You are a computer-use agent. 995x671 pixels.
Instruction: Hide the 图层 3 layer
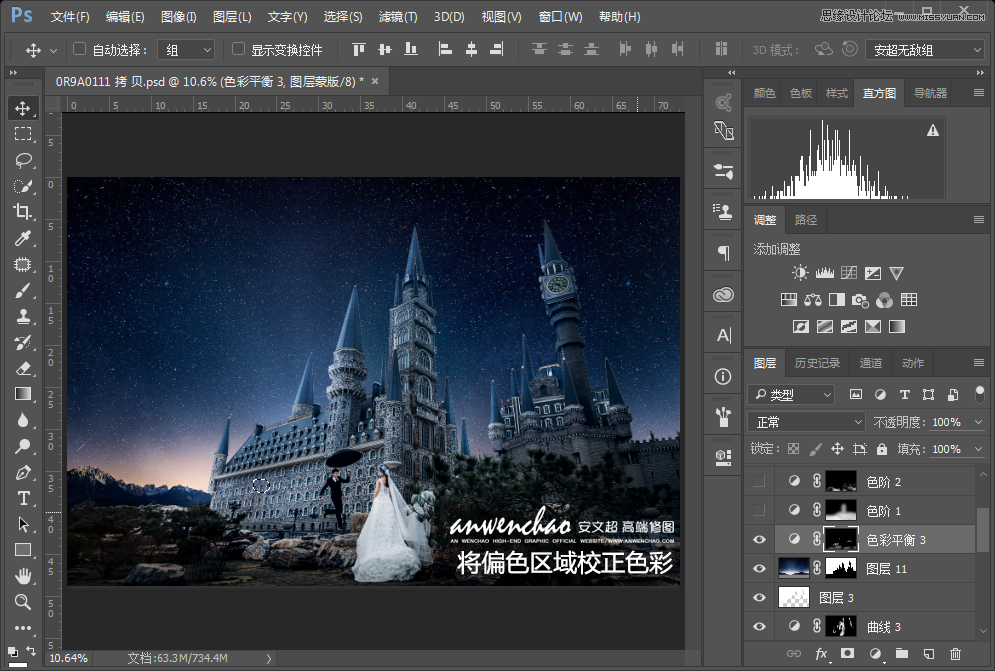[x=759, y=598]
